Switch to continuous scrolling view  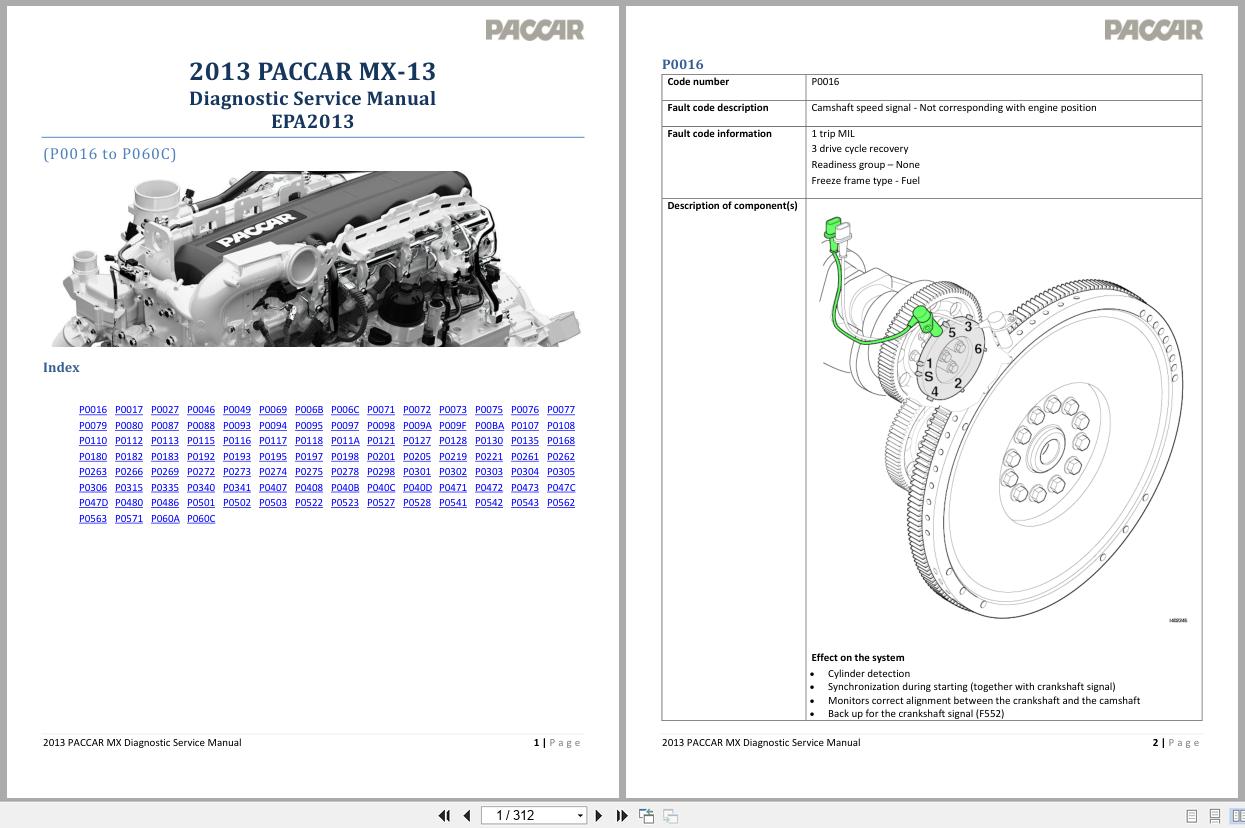click(1214, 816)
